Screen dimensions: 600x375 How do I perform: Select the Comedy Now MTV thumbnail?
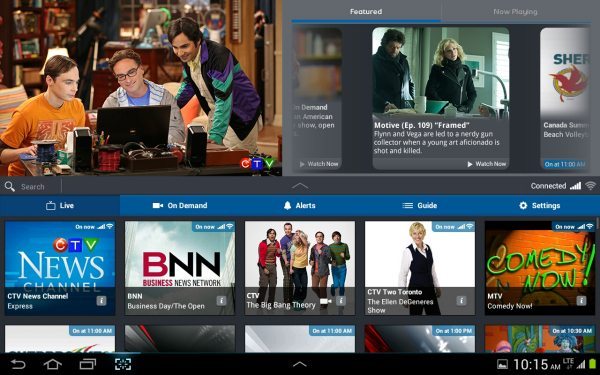[x=540, y=268]
